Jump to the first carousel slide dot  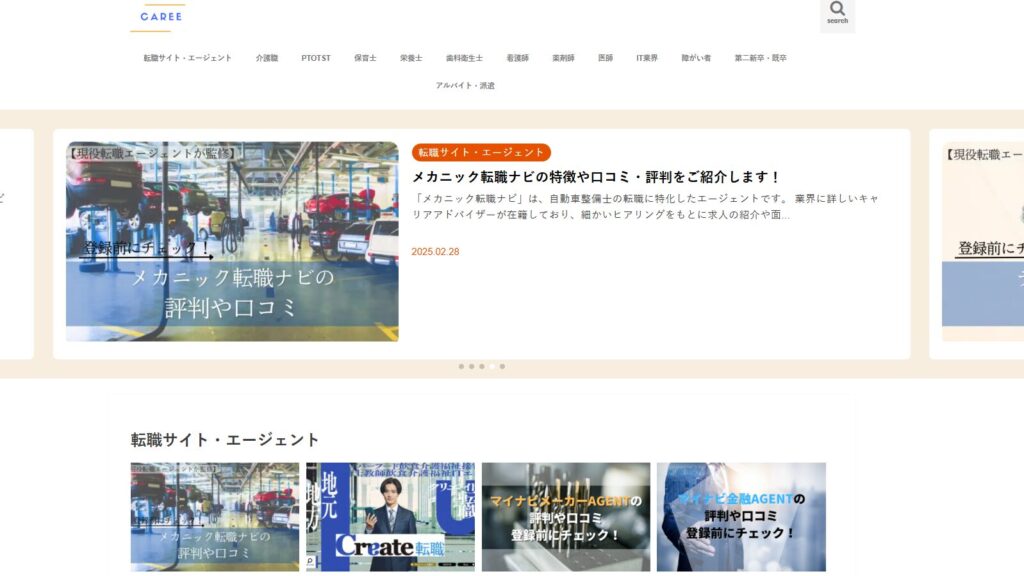[x=461, y=366]
